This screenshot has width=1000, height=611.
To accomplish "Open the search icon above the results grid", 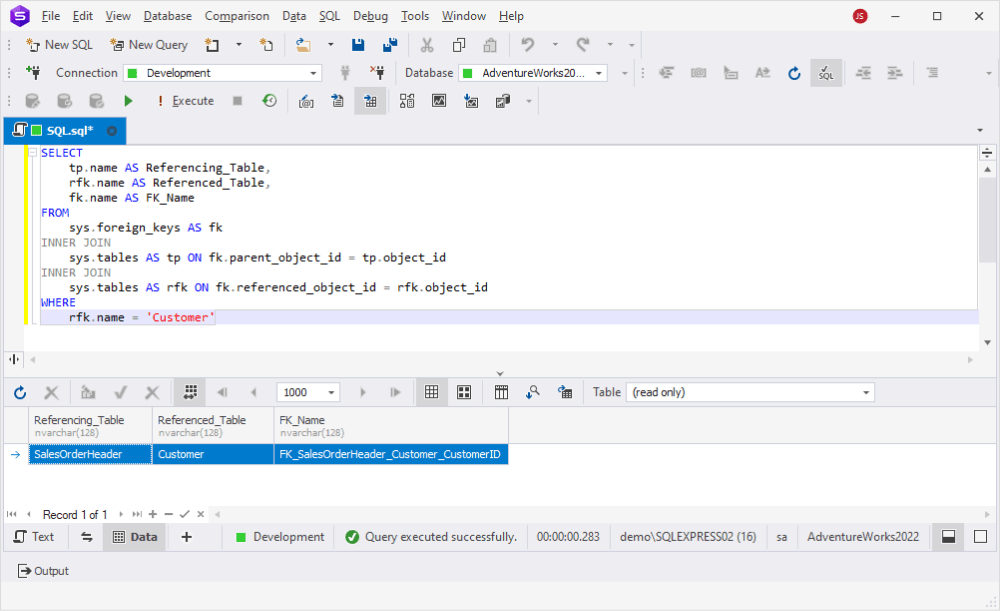I will pos(533,392).
